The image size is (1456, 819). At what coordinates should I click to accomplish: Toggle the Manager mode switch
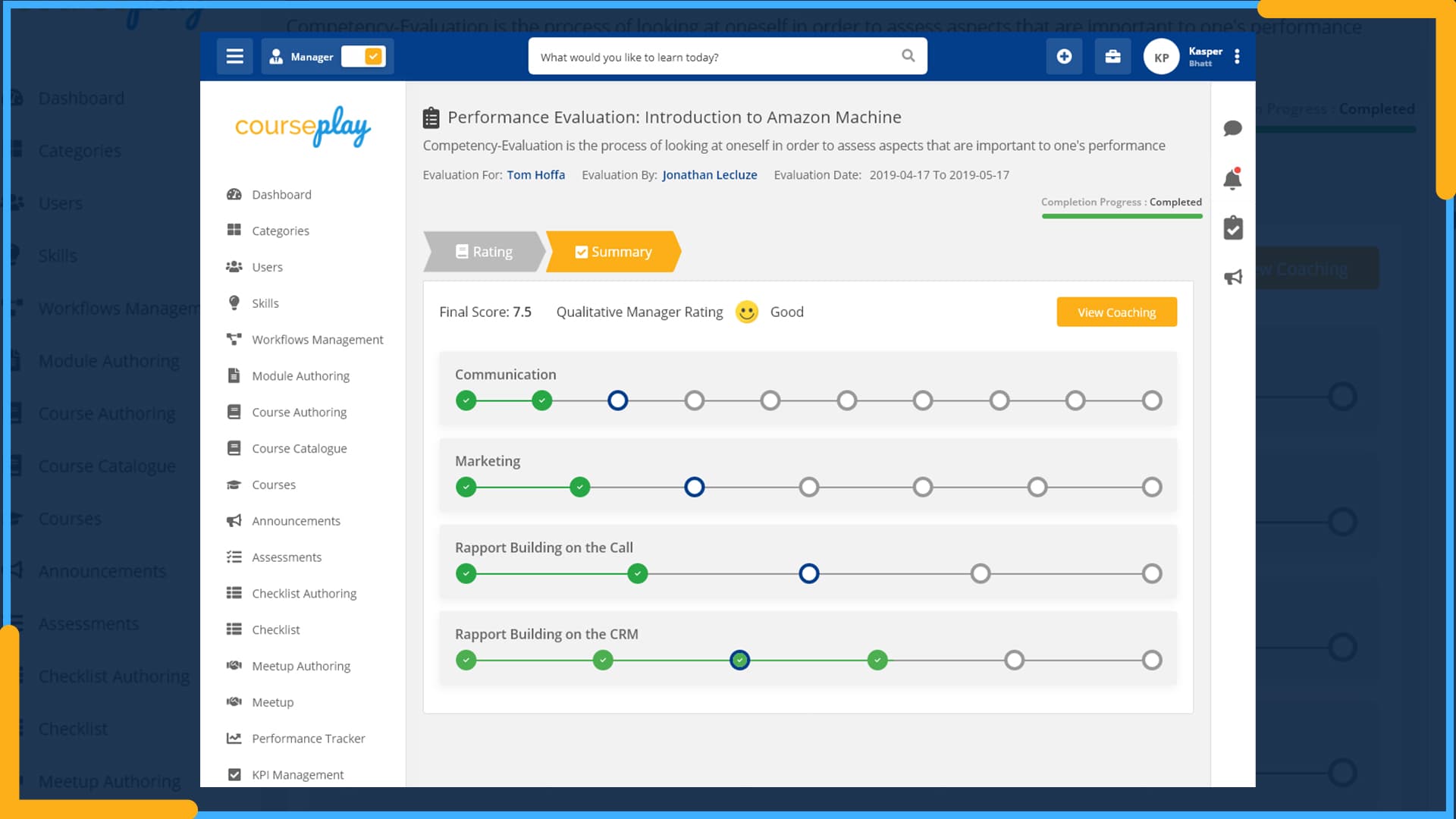point(364,56)
